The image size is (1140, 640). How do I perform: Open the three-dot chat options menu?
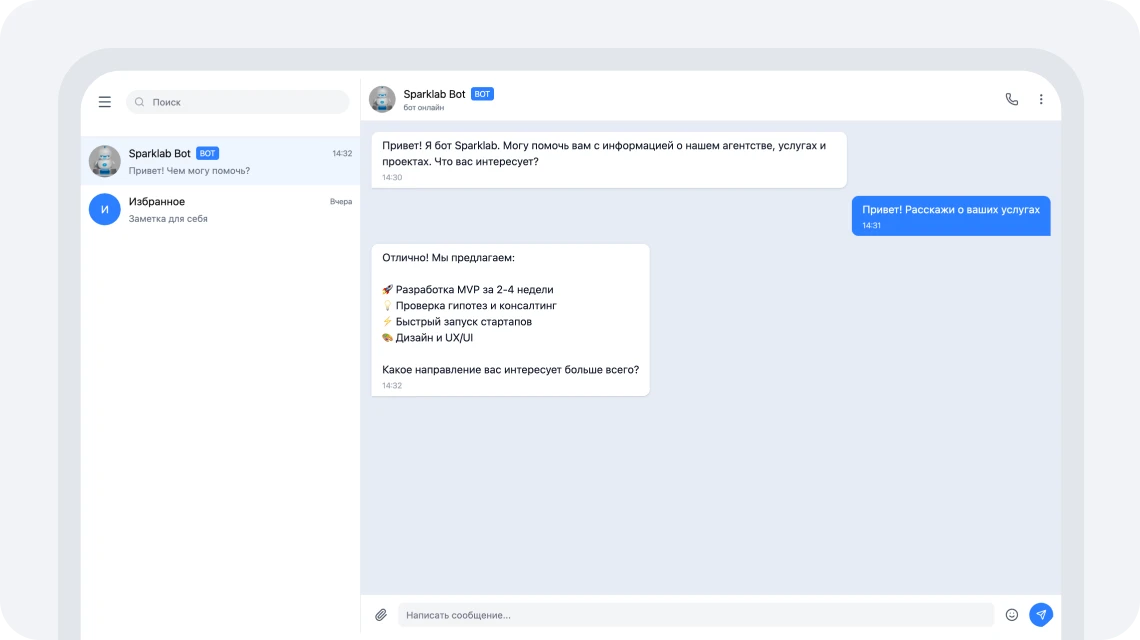[x=1041, y=99]
